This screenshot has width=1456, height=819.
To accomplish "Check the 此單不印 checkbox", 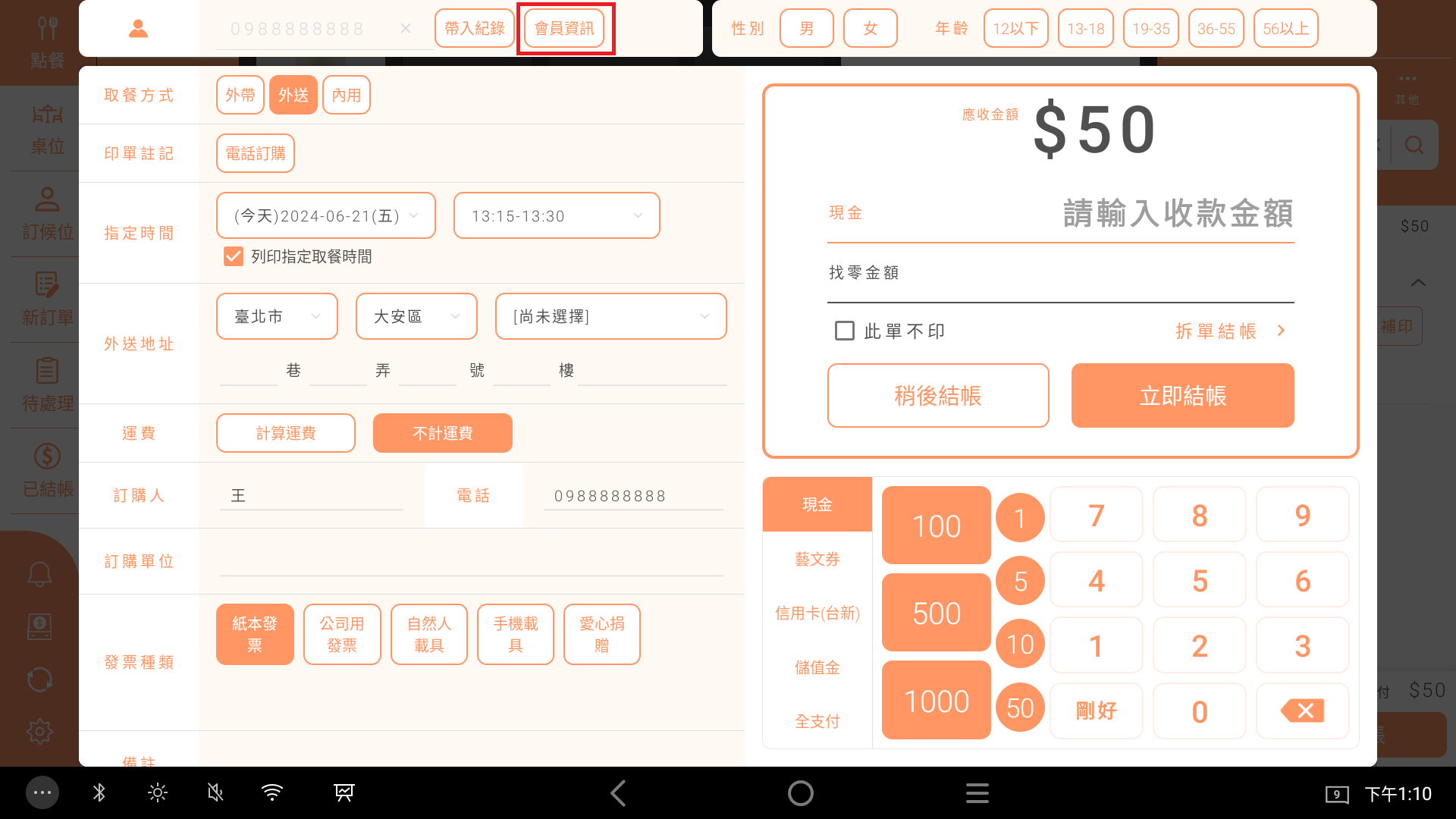I will coord(844,331).
